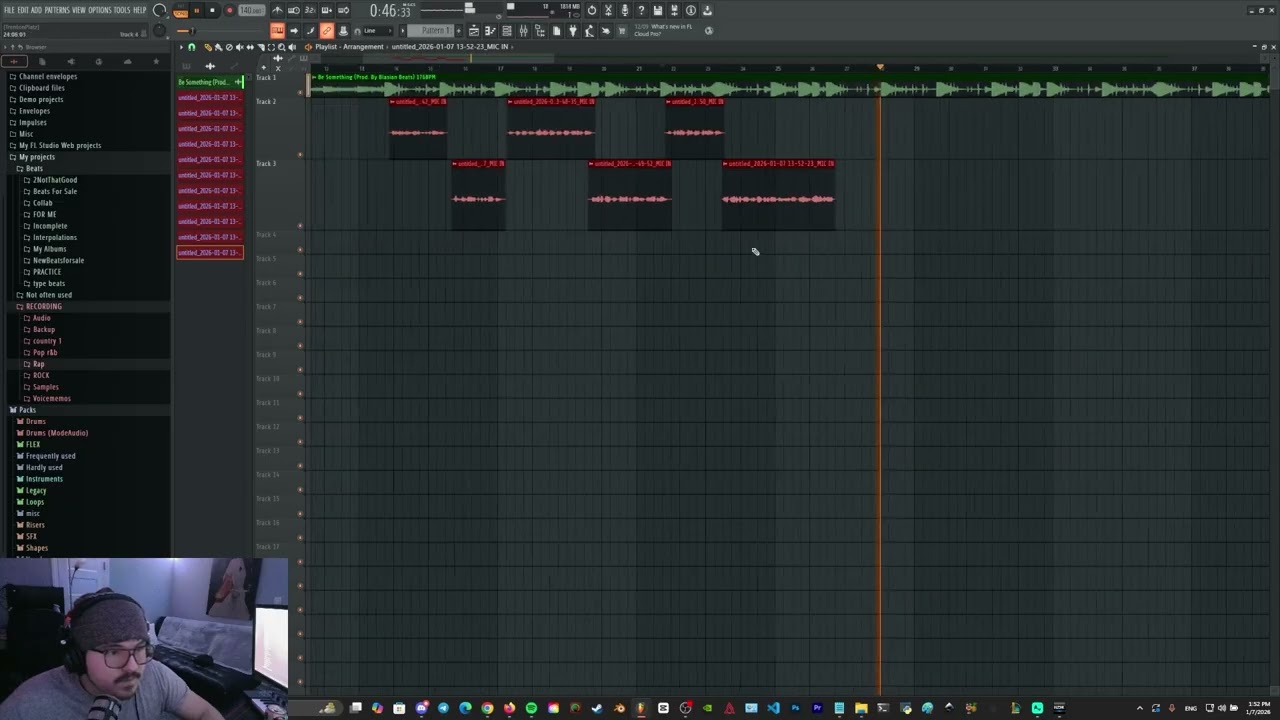Select Be Something clip in picker
Screen dimensions: 1280x720
[x=210, y=82]
